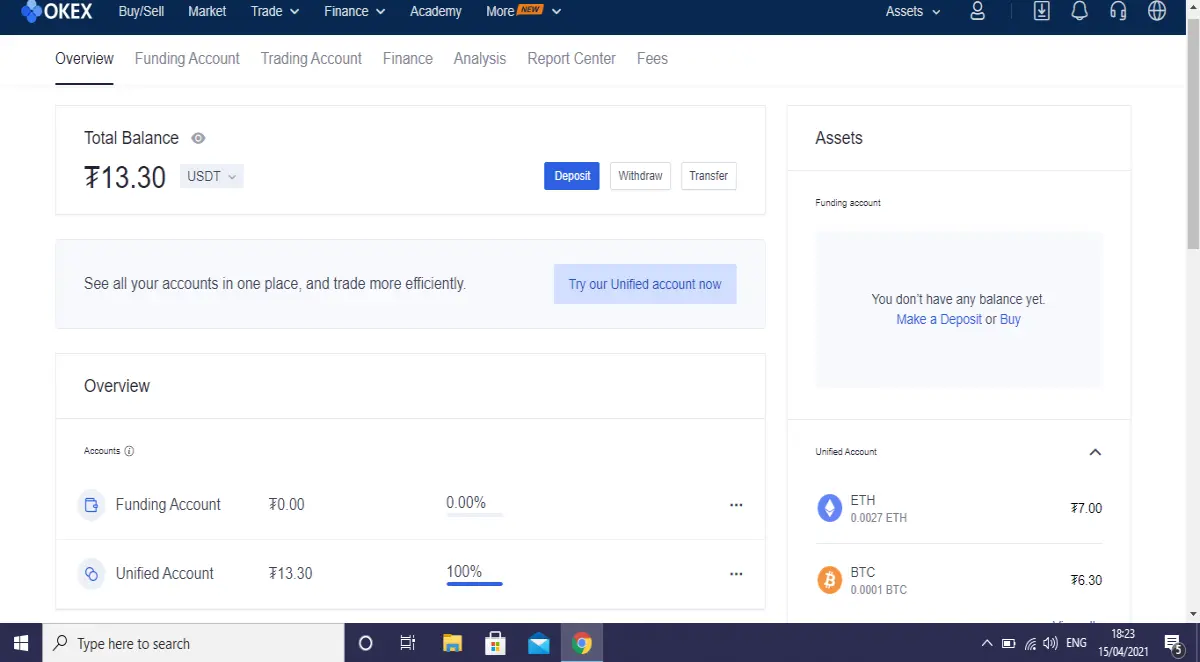The width and height of the screenshot is (1200, 662).
Task: Open File Explorer from the taskbar
Action: (x=452, y=643)
